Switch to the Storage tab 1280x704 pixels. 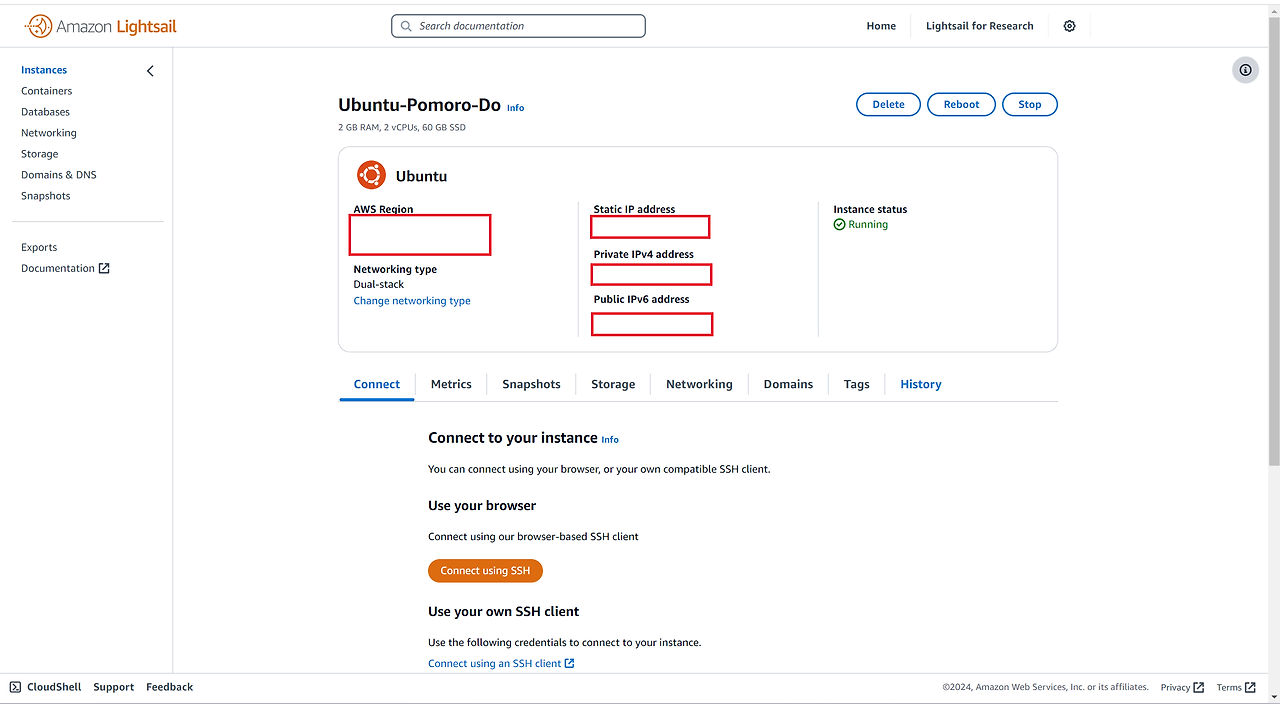[613, 384]
